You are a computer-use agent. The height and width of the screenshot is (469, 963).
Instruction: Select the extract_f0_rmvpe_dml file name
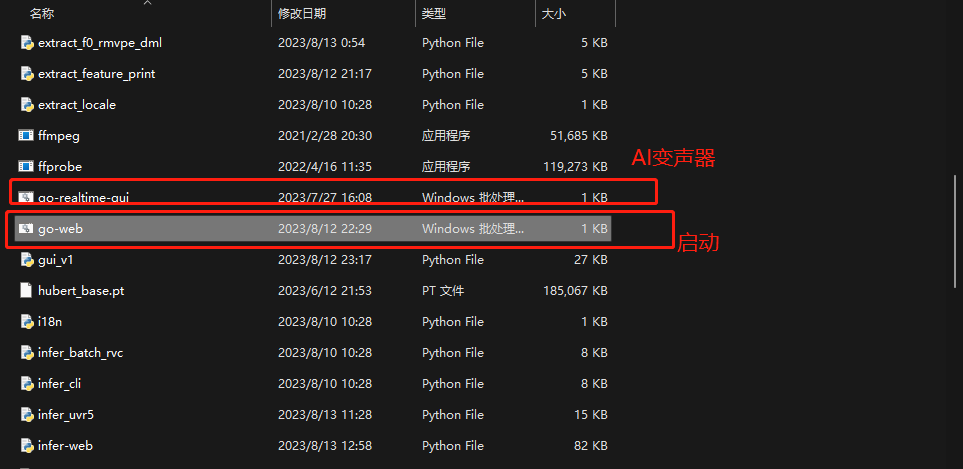[99, 43]
